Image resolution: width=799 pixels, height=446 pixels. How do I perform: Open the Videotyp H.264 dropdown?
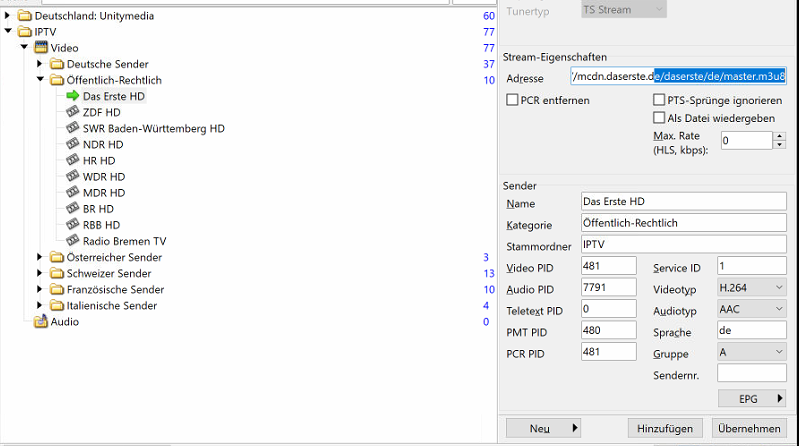click(x=751, y=288)
